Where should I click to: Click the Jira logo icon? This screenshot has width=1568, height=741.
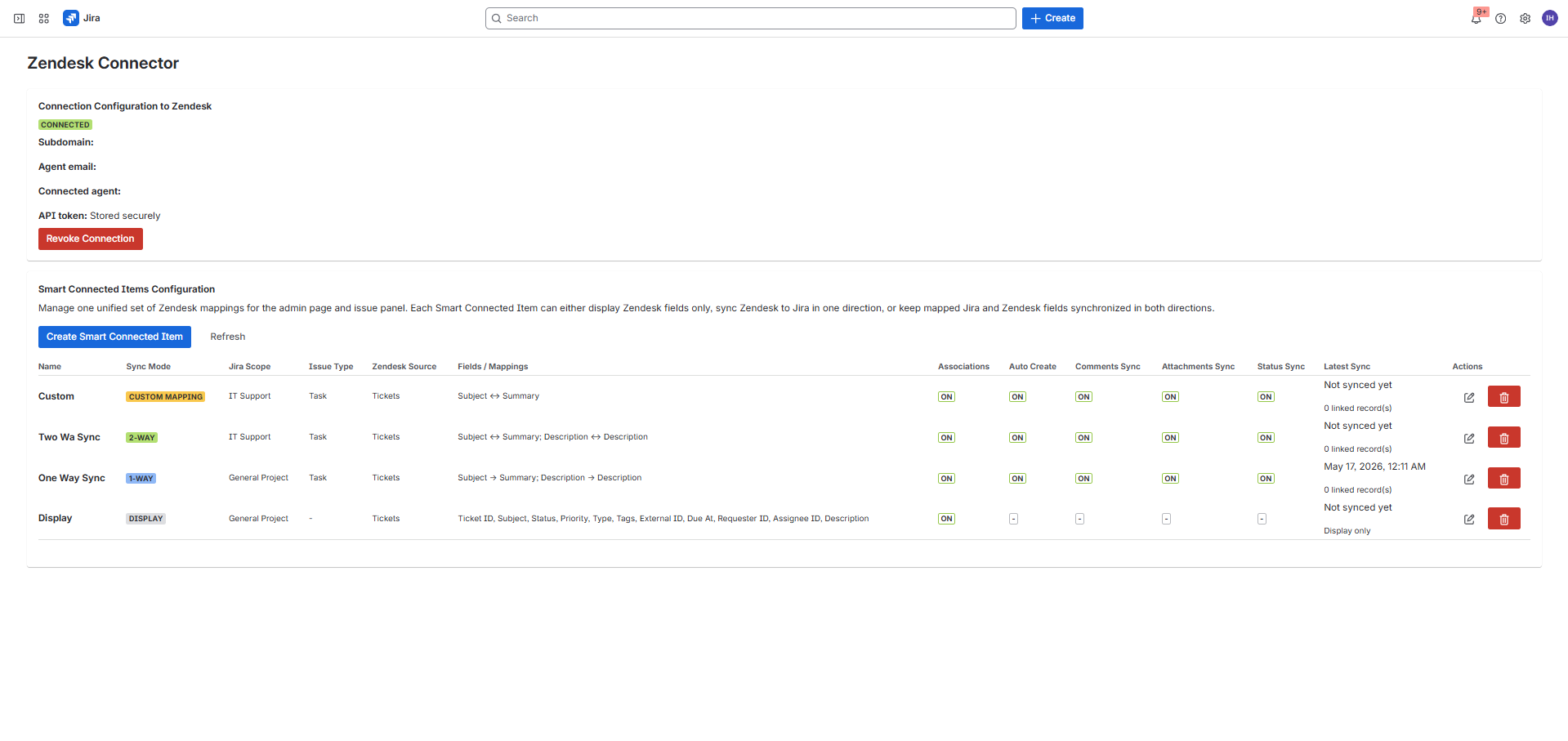[71, 18]
